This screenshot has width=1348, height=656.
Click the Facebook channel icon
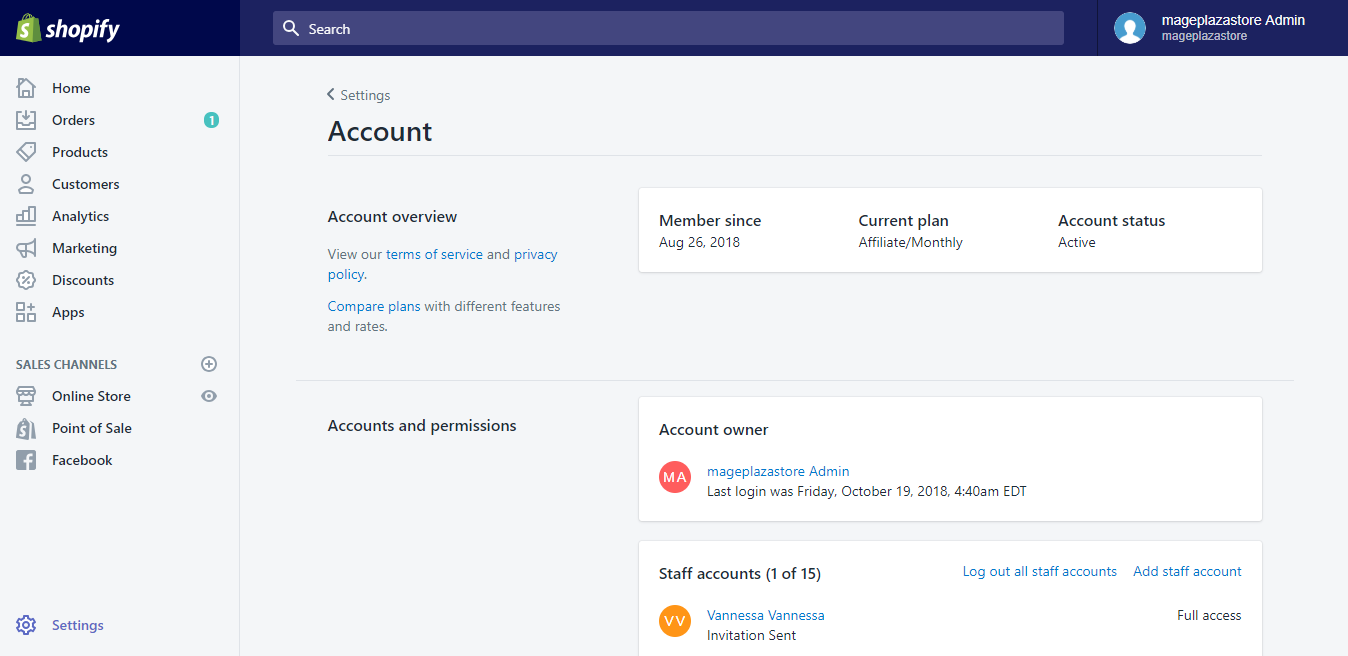26,460
